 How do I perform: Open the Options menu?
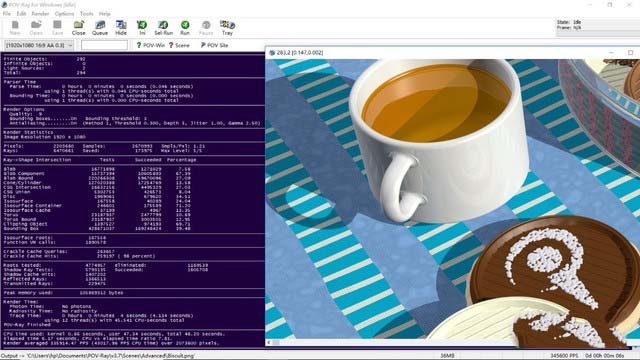64,13
